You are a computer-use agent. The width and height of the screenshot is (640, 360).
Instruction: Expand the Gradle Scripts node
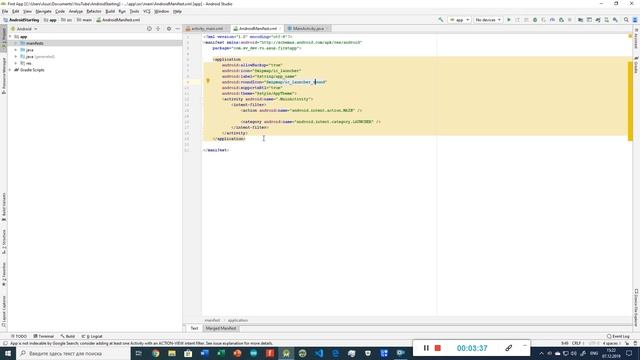tap(10, 70)
